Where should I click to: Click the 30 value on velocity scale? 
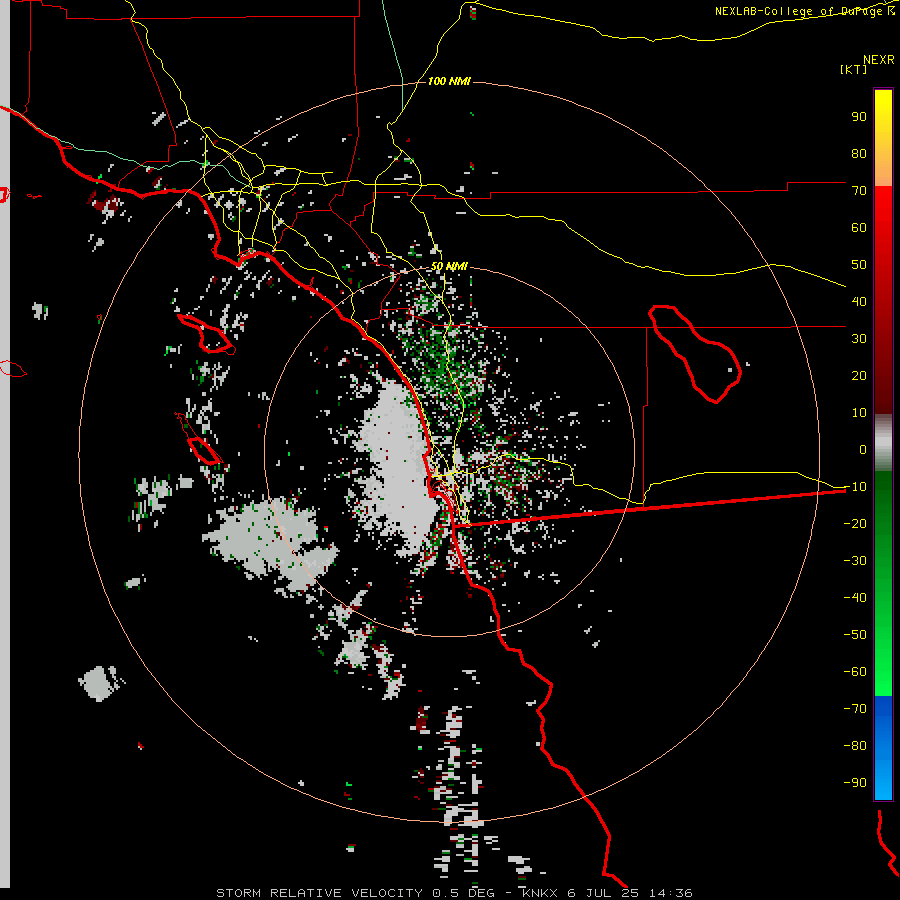click(859, 339)
